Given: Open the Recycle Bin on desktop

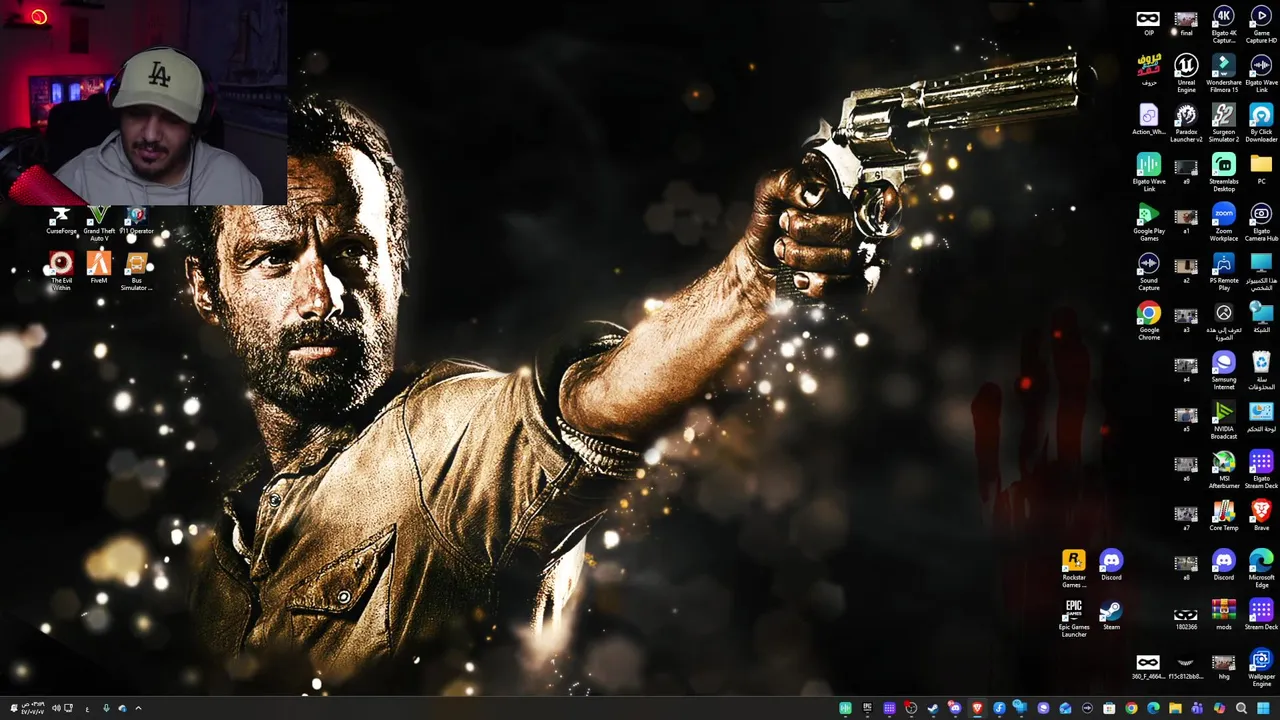Looking at the screenshot, I should point(1261,370).
